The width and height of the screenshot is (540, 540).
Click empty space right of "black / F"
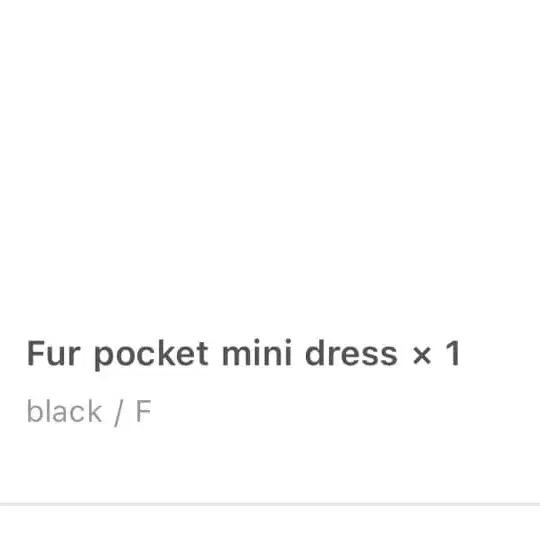pyautogui.click(x=344, y=412)
